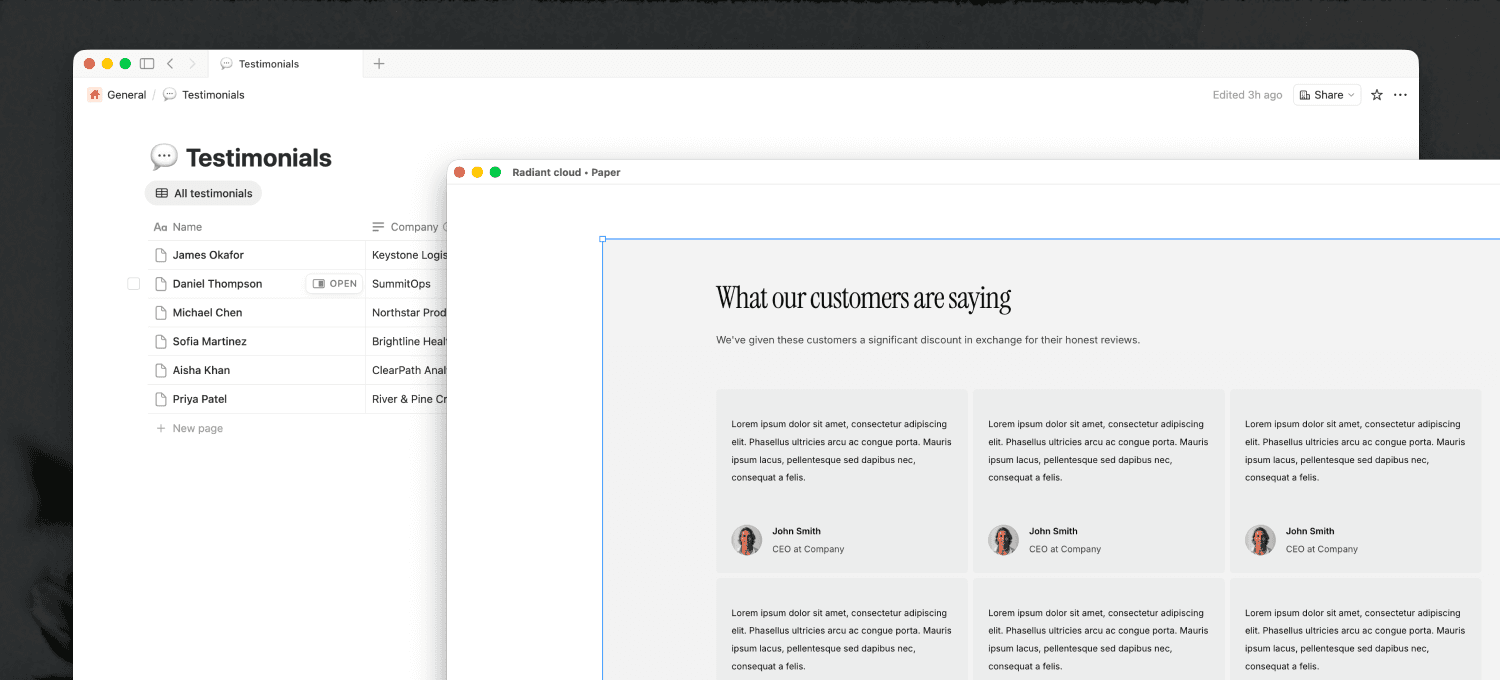This screenshot has width=1500, height=680.
Task: Click page icon beside Michael Chen
Action: (x=160, y=313)
